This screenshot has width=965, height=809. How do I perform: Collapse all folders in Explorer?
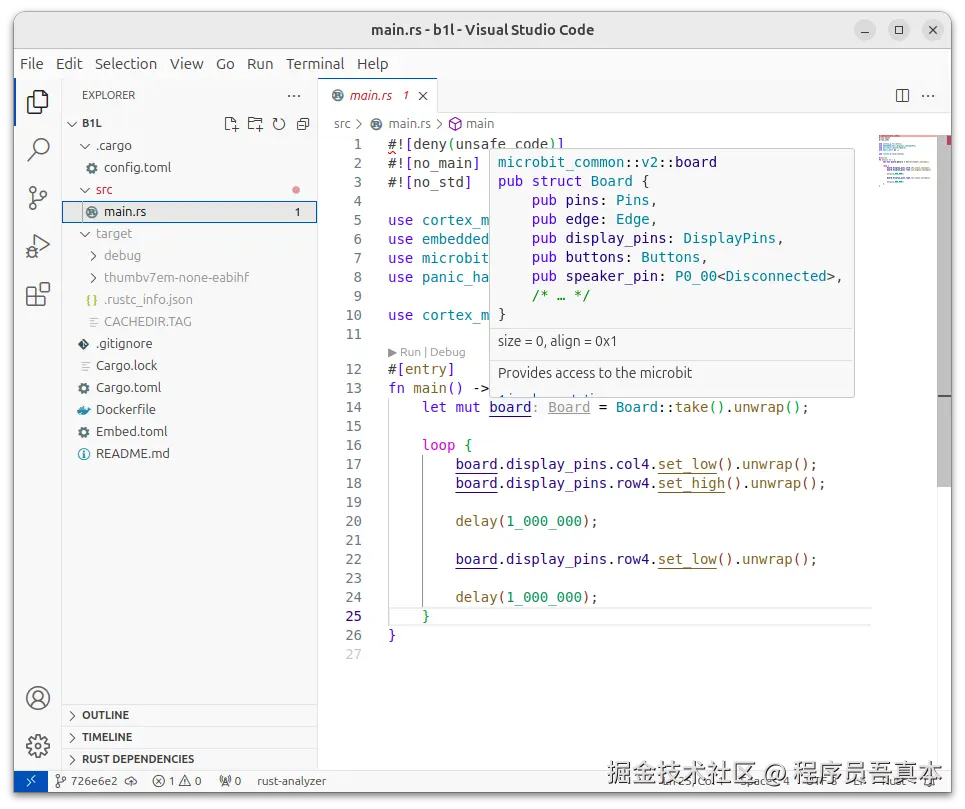303,124
